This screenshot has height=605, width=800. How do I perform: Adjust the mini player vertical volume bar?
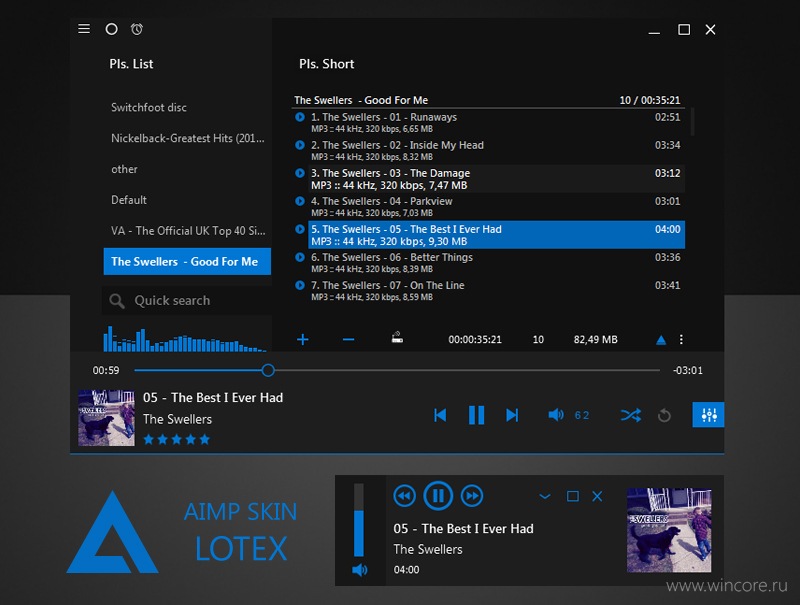pos(359,520)
